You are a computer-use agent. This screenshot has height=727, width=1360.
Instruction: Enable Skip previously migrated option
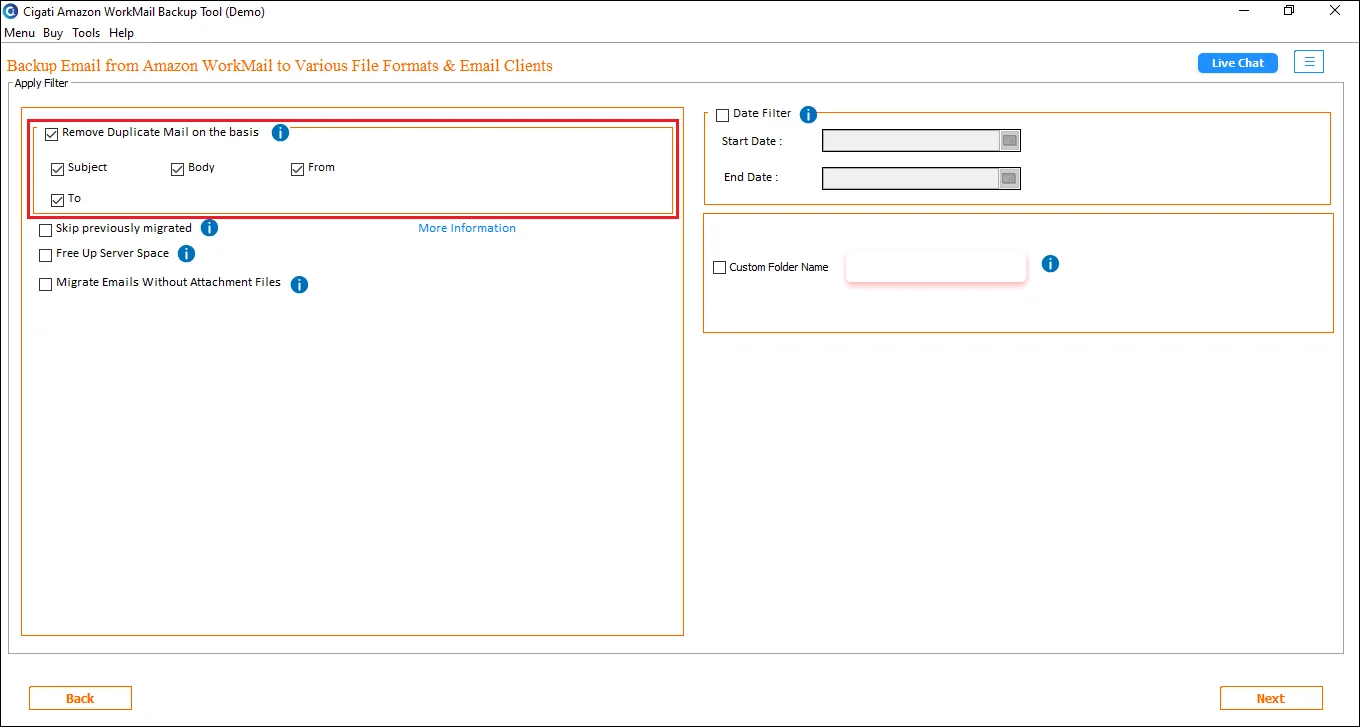click(45, 230)
